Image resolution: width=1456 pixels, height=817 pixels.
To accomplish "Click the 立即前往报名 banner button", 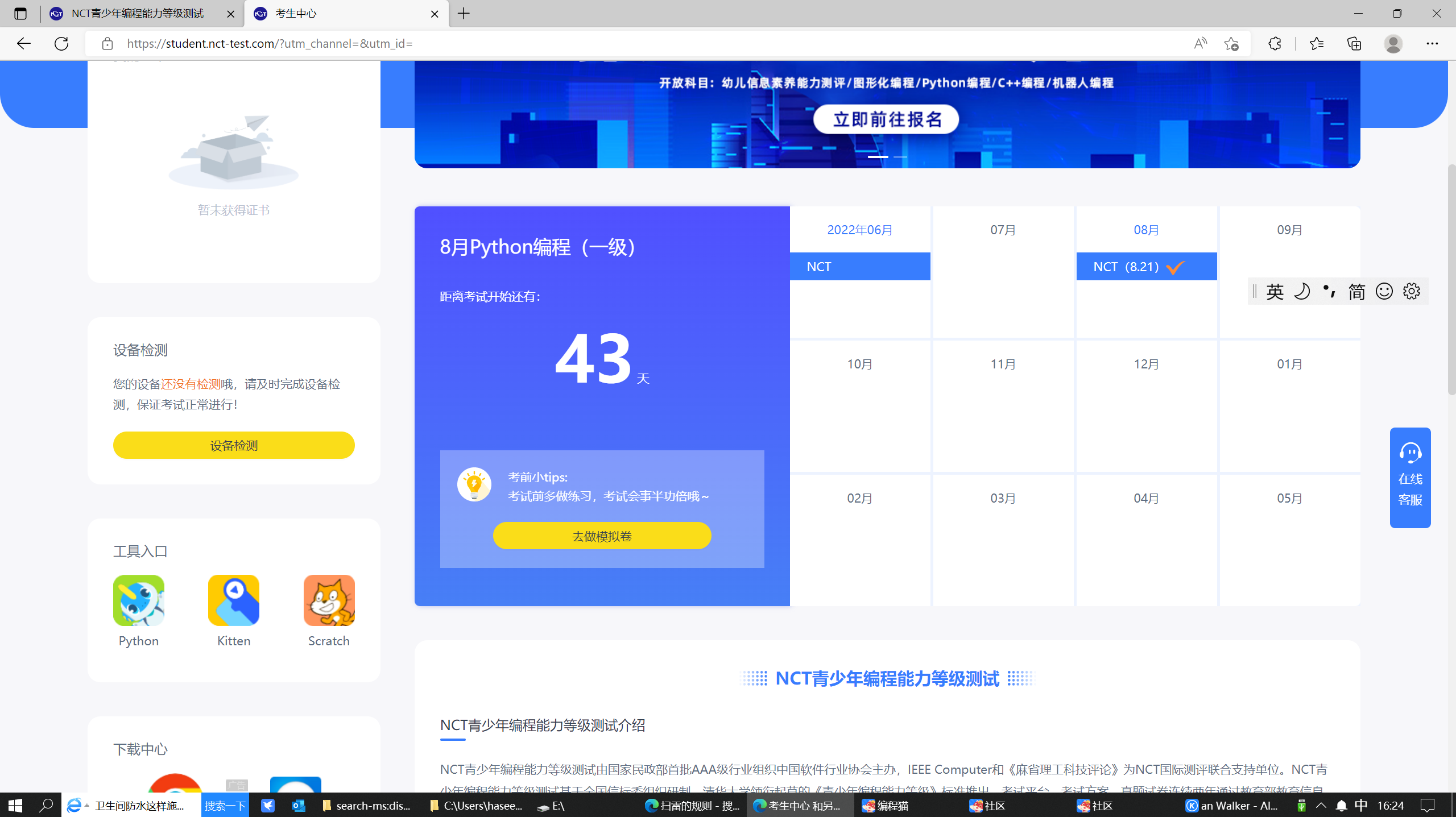I will pos(886,119).
